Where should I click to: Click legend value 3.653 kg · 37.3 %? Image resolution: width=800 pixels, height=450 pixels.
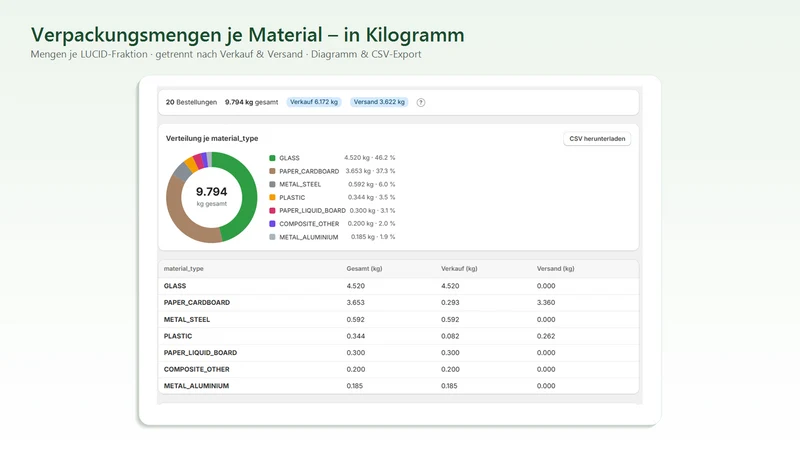(x=370, y=171)
